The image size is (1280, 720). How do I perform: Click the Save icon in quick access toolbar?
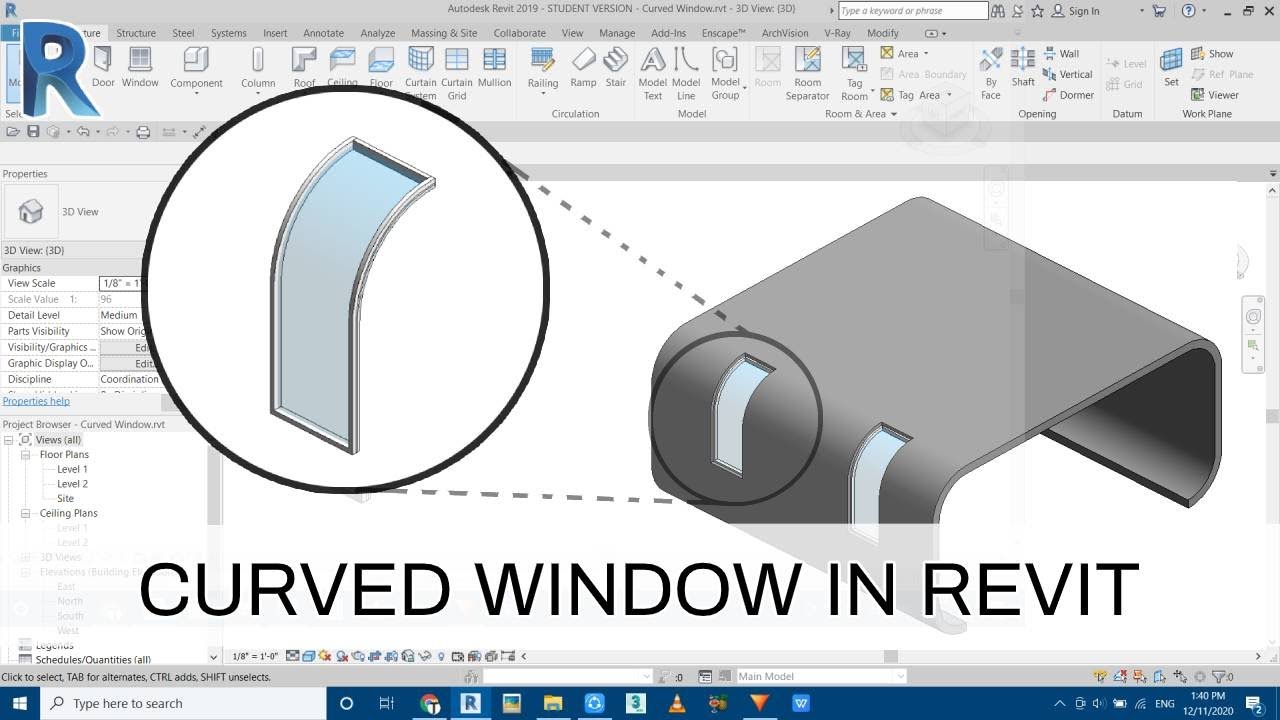33,132
